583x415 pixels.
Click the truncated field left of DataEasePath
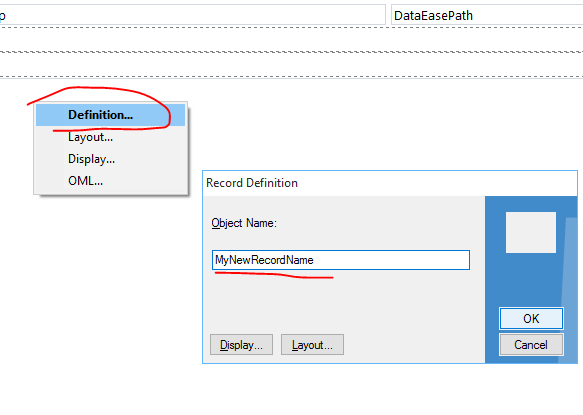[192, 15]
